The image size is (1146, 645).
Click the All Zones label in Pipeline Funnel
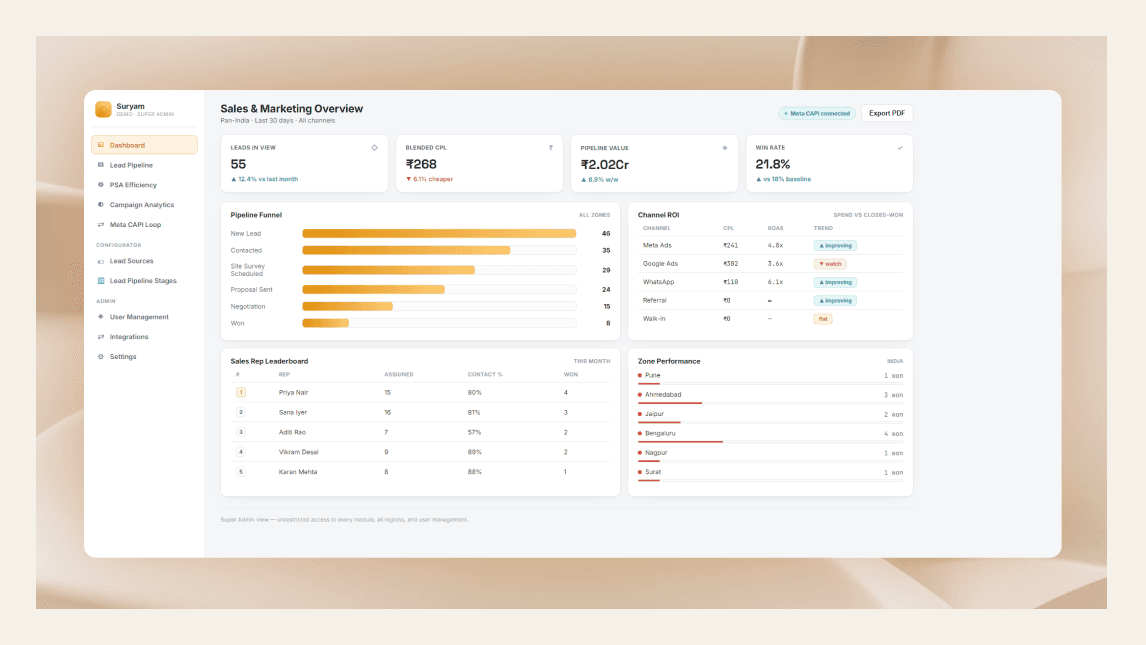[x=594, y=215]
